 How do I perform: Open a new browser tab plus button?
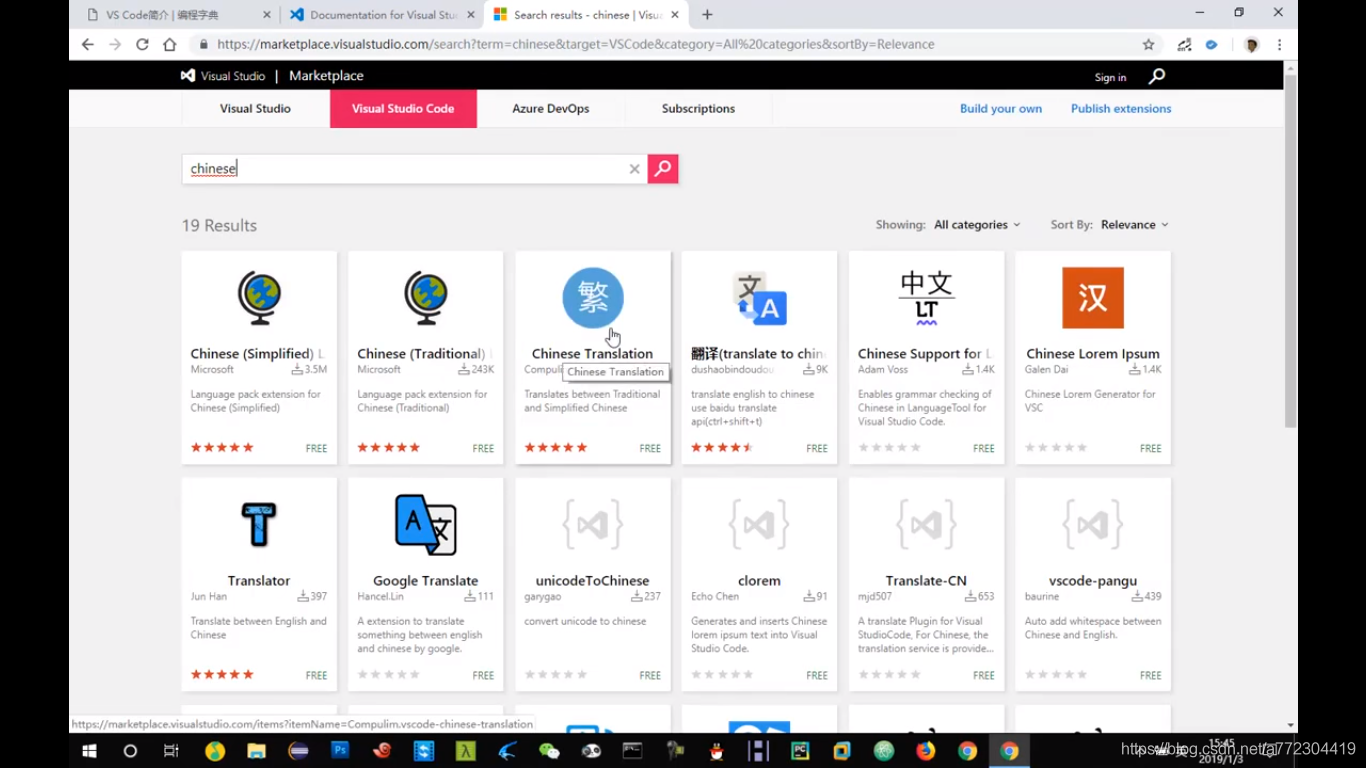click(707, 15)
